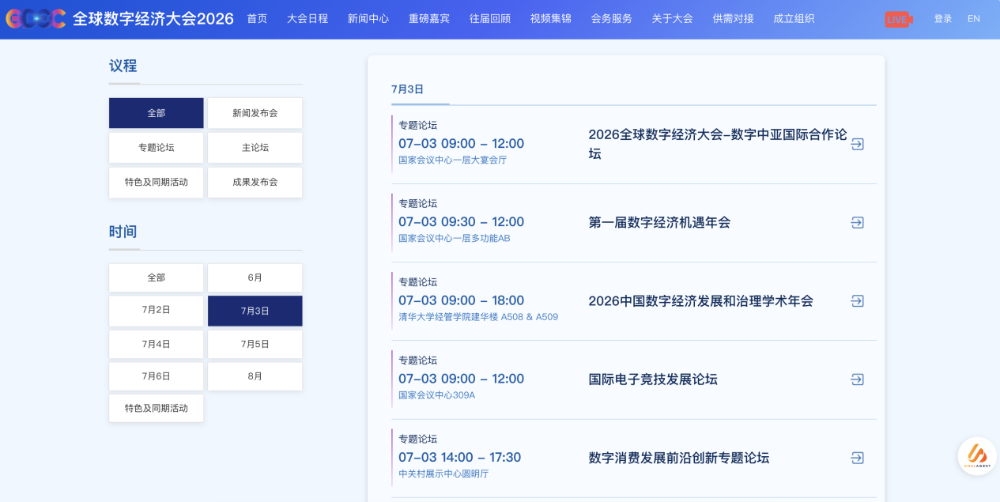Click the time 07-03 09:30 – 12:00
The height and width of the screenshot is (502, 1000).
click(x=461, y=222)
